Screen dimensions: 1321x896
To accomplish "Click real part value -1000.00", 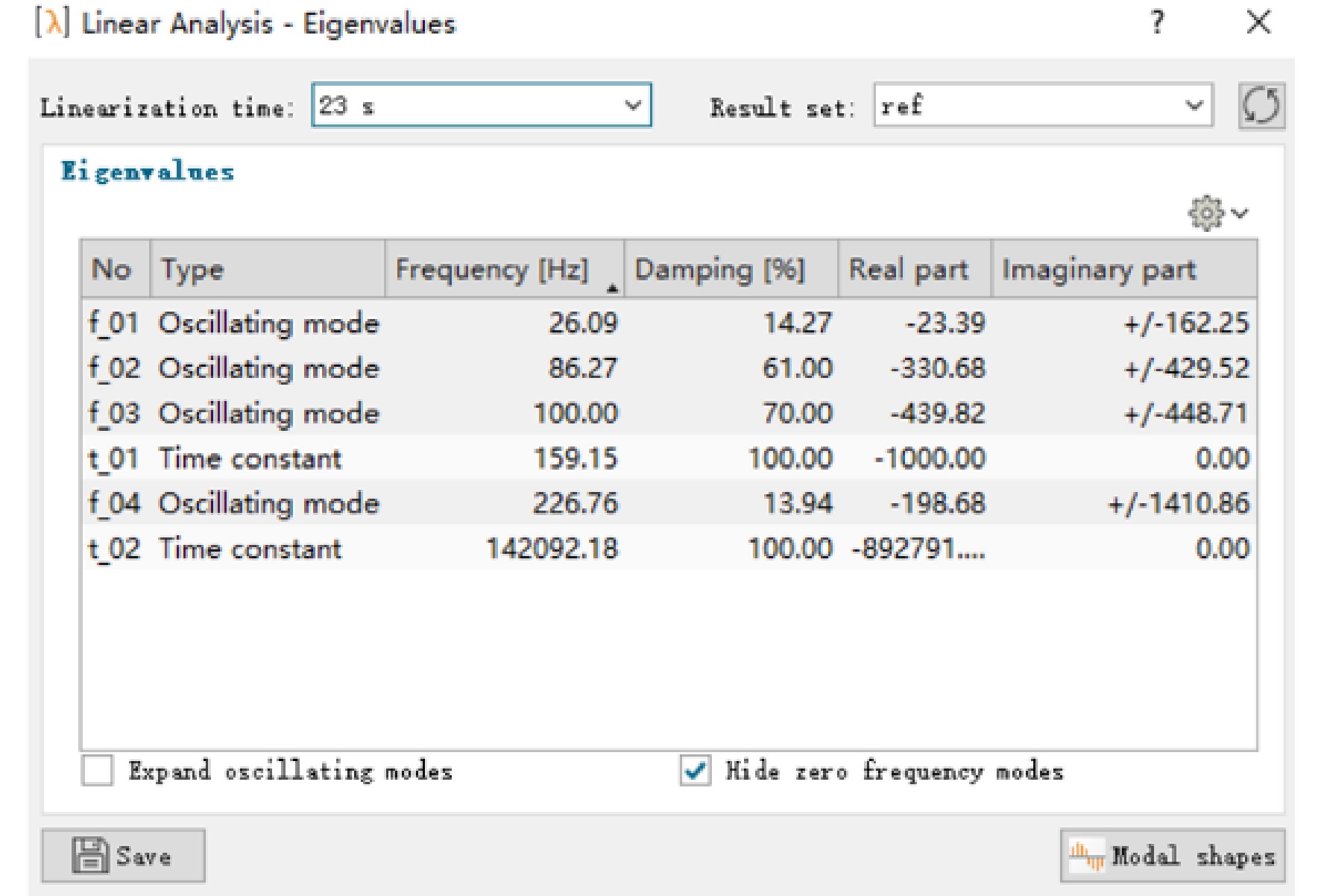I will coord(930,458).
